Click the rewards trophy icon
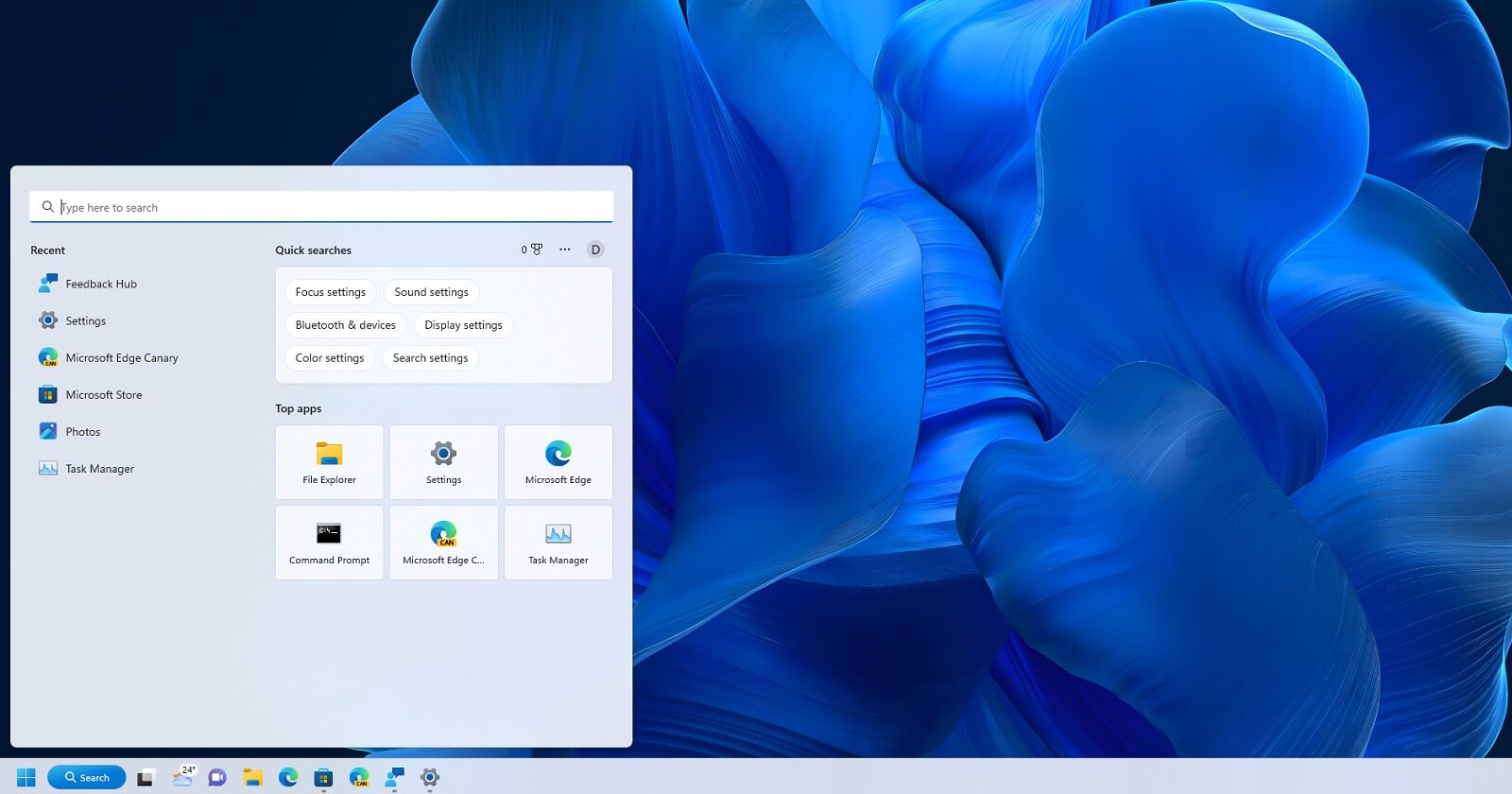 click(536, 250)
